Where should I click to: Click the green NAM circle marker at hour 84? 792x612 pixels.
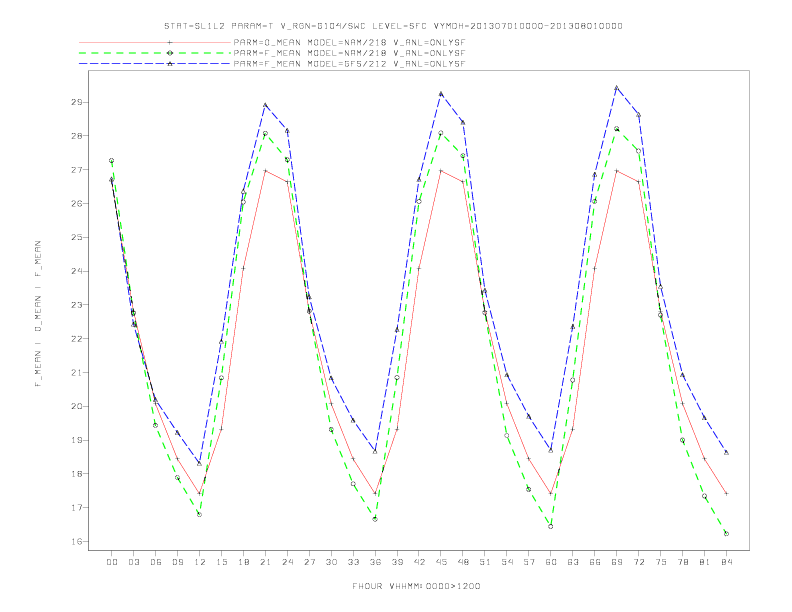[x=726, y=533]
